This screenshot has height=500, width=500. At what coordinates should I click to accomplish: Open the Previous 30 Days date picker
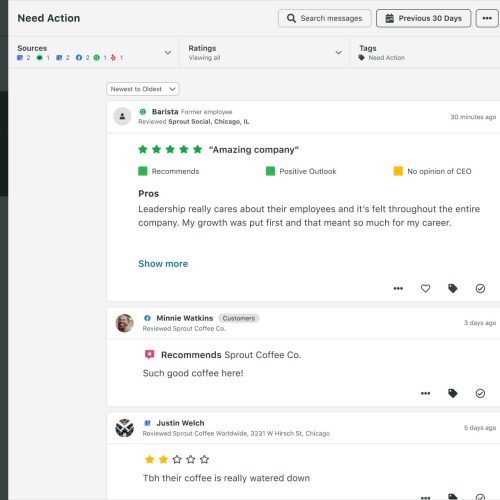423,18
